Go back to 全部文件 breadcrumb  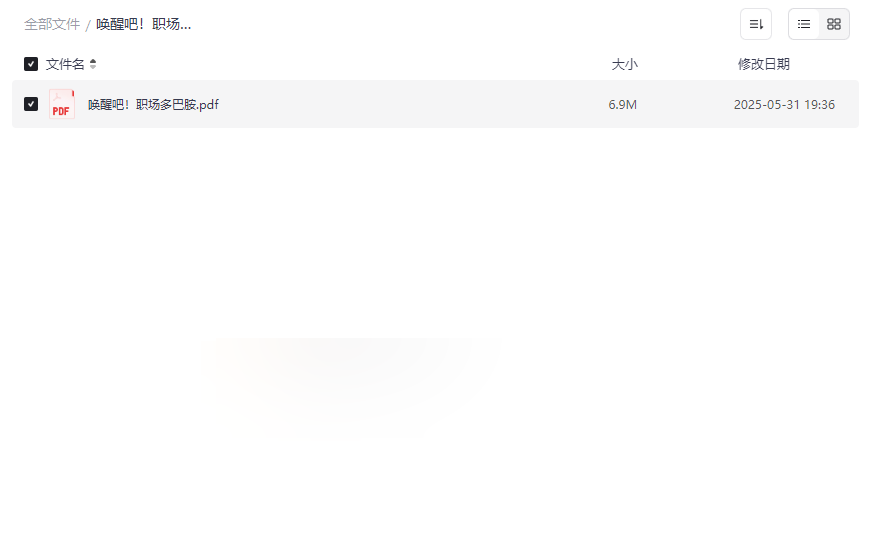pyautogui.click(x=52, y=25)
